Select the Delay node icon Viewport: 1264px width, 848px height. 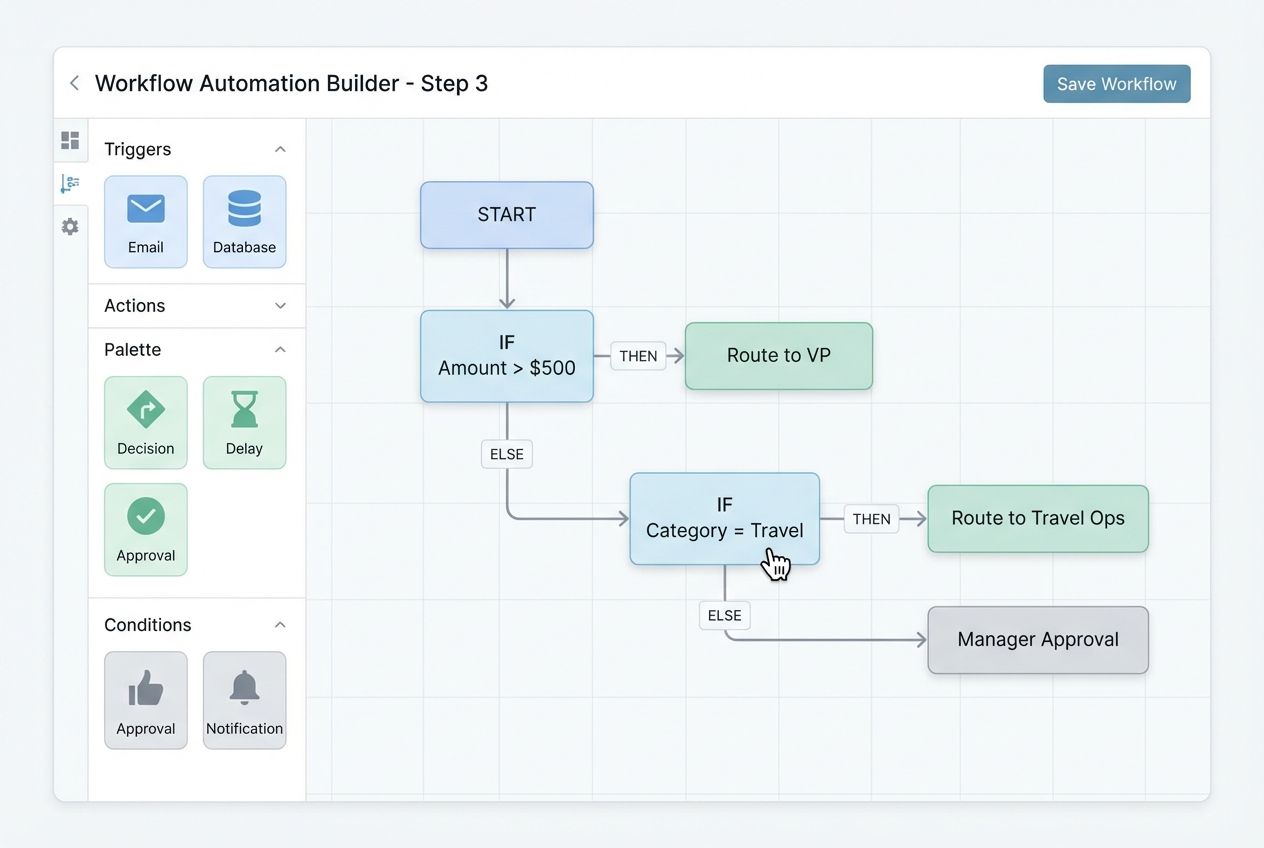pyautogui.click(x=244, y=422)
